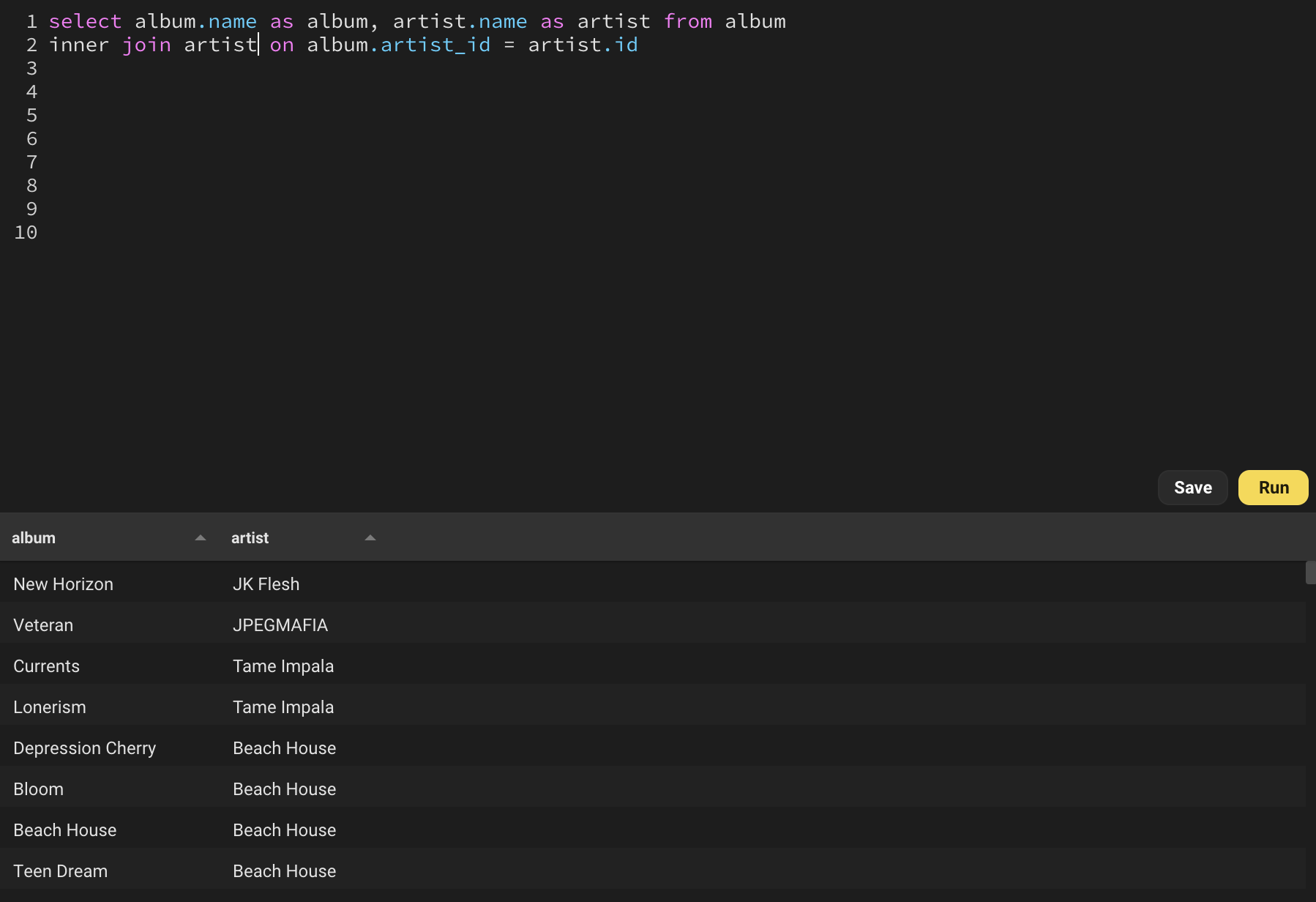The height and width of the screenshot is (902, 1316).
Task: Save the SQL query
Action: (x=1193, y=487)
